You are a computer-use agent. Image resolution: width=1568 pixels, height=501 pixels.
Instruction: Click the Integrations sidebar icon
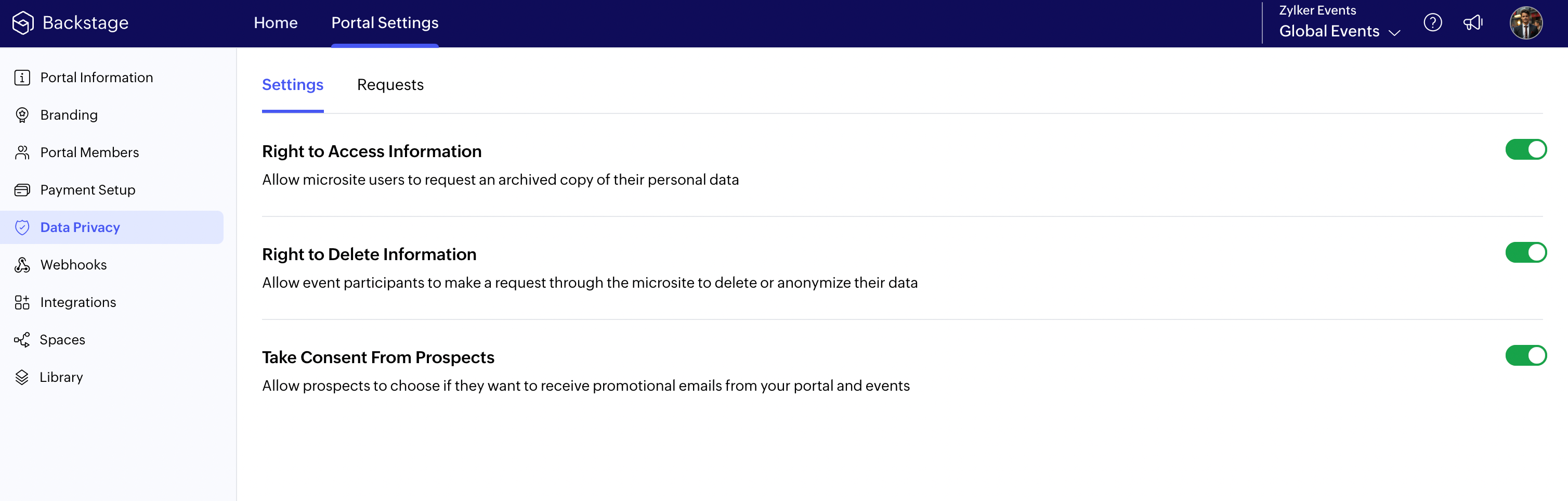coord(22,303)
